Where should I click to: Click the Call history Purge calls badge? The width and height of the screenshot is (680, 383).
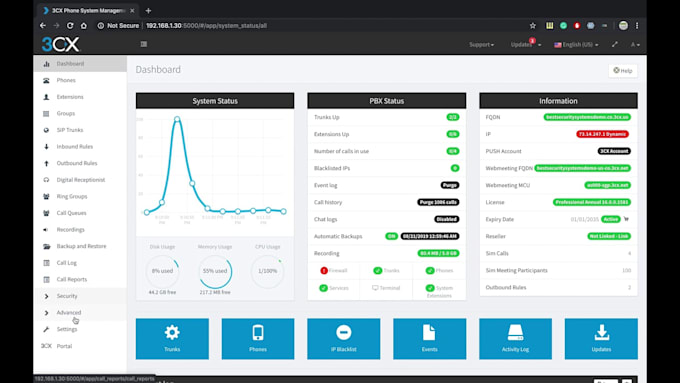click(x=438, y=202)
